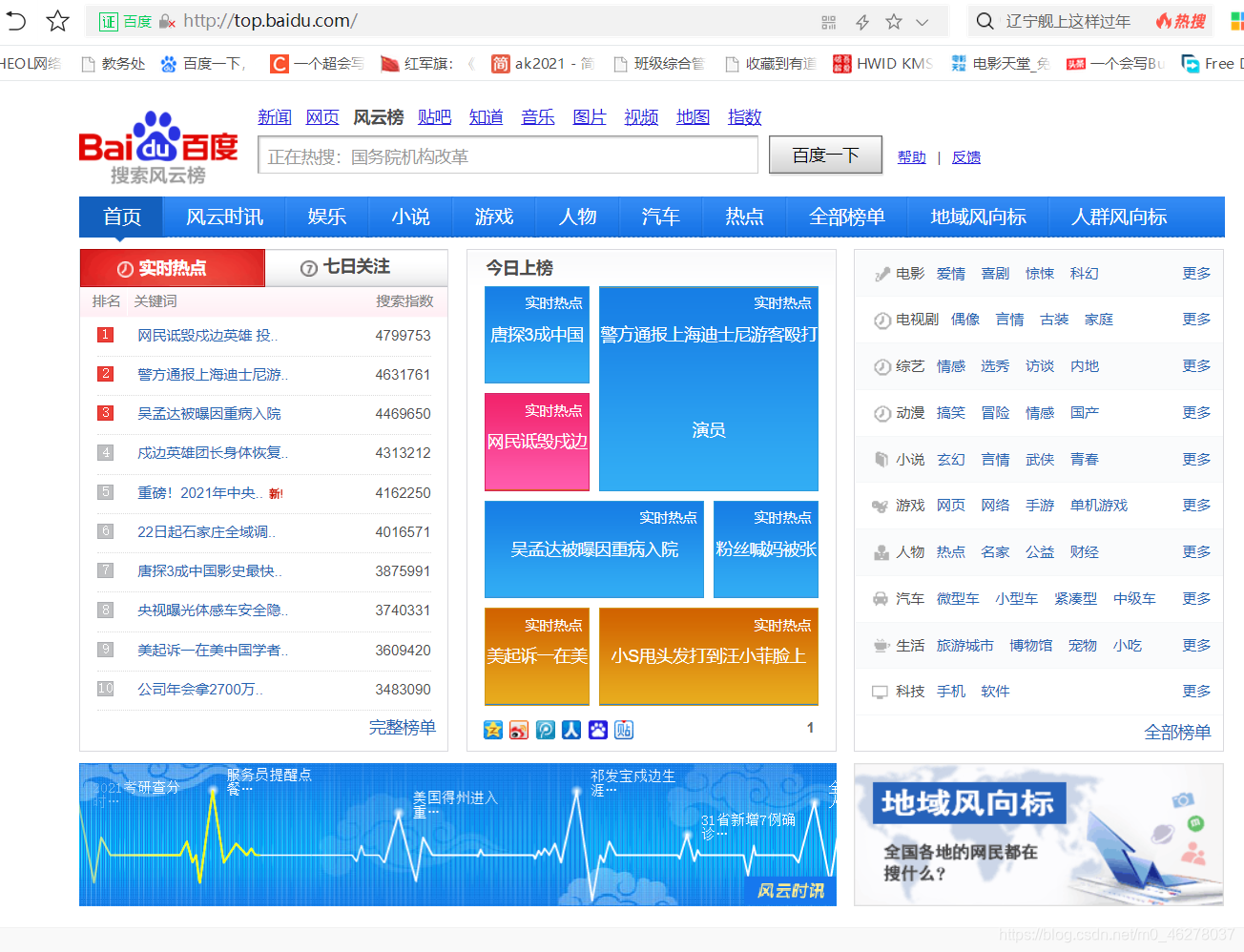Click the lightning speed-mode icon in address bar

[x=861, y=21]
